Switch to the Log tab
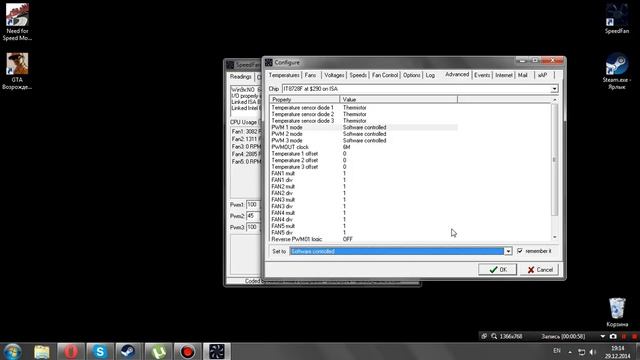Image resolution: width=640 pixels, height=360 pixels. tap(430, 75)
